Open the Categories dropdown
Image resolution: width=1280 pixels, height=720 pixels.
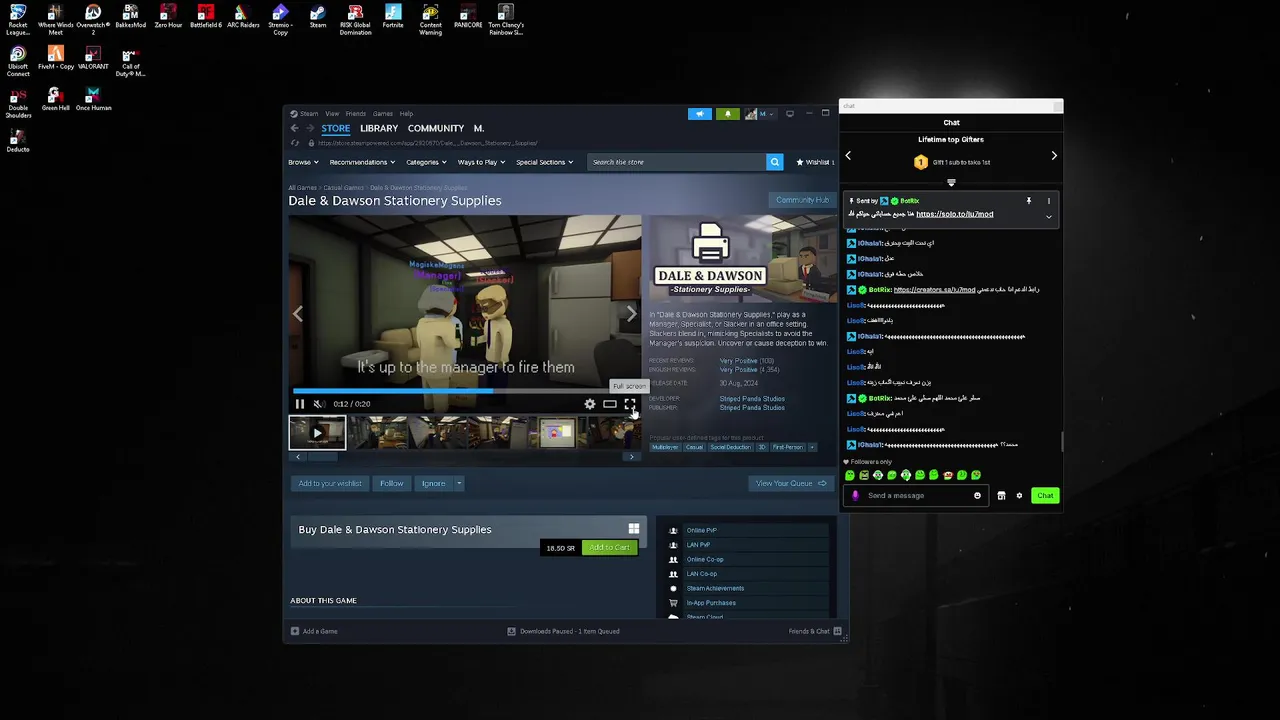[425, 162]
